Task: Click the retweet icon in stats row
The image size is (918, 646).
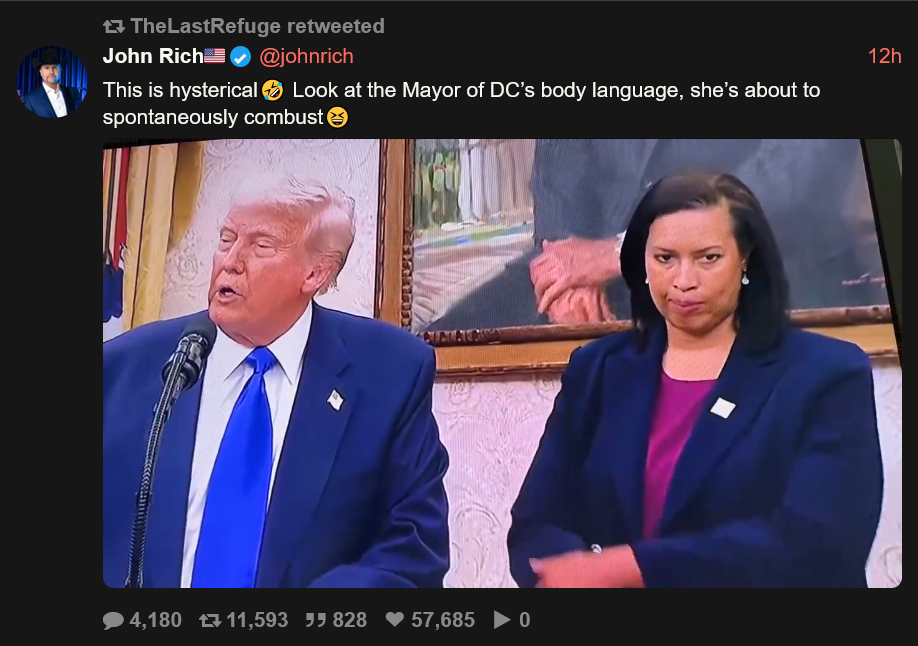Action: coord(210,620)
